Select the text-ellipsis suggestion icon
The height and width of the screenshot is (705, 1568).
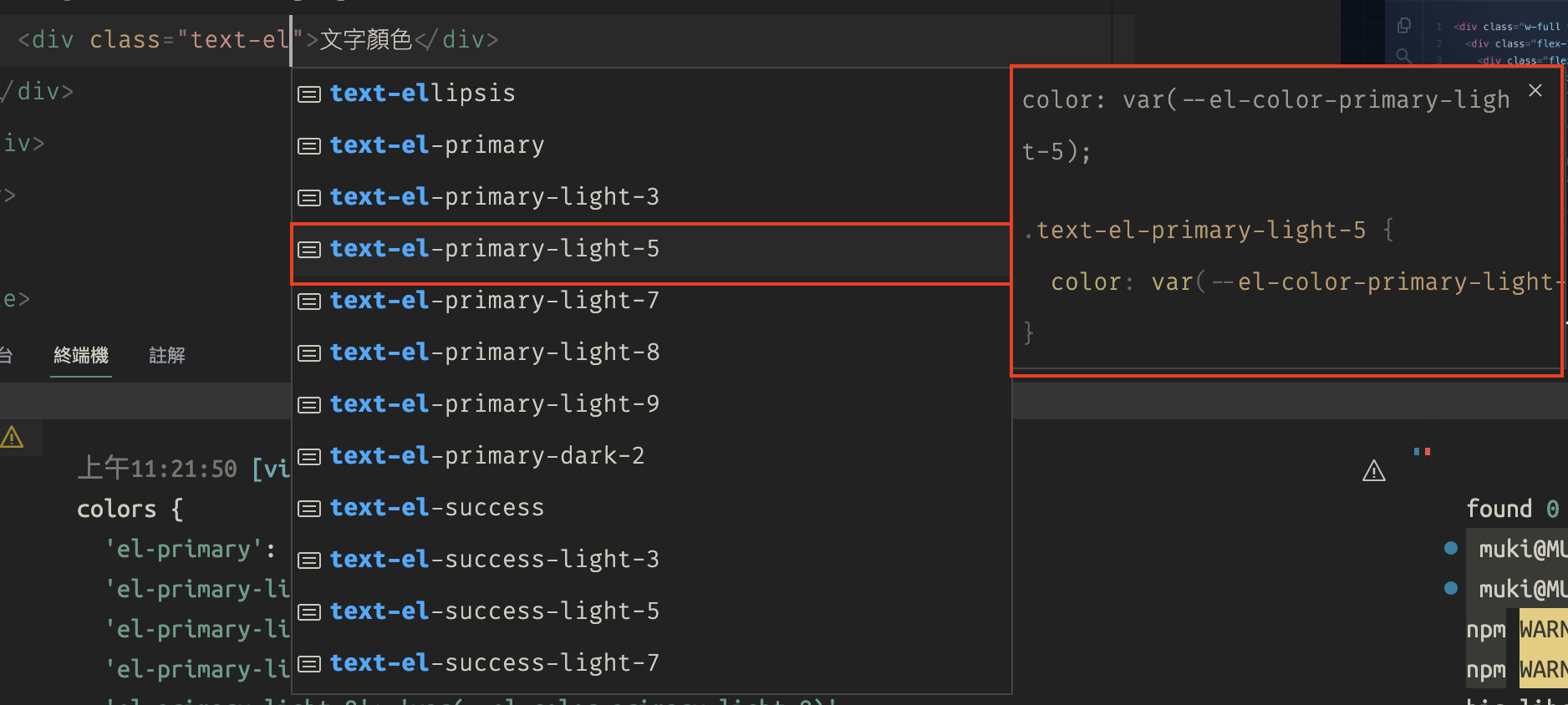coord(308,94)
